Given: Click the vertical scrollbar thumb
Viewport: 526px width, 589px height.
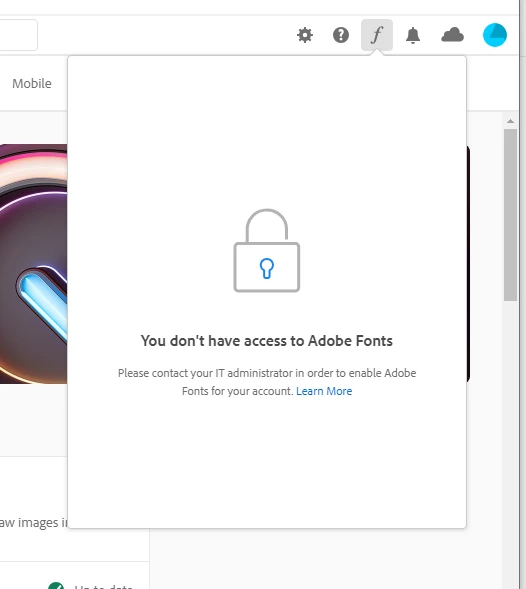Looking at the screenshot, I should coord(510,215).
